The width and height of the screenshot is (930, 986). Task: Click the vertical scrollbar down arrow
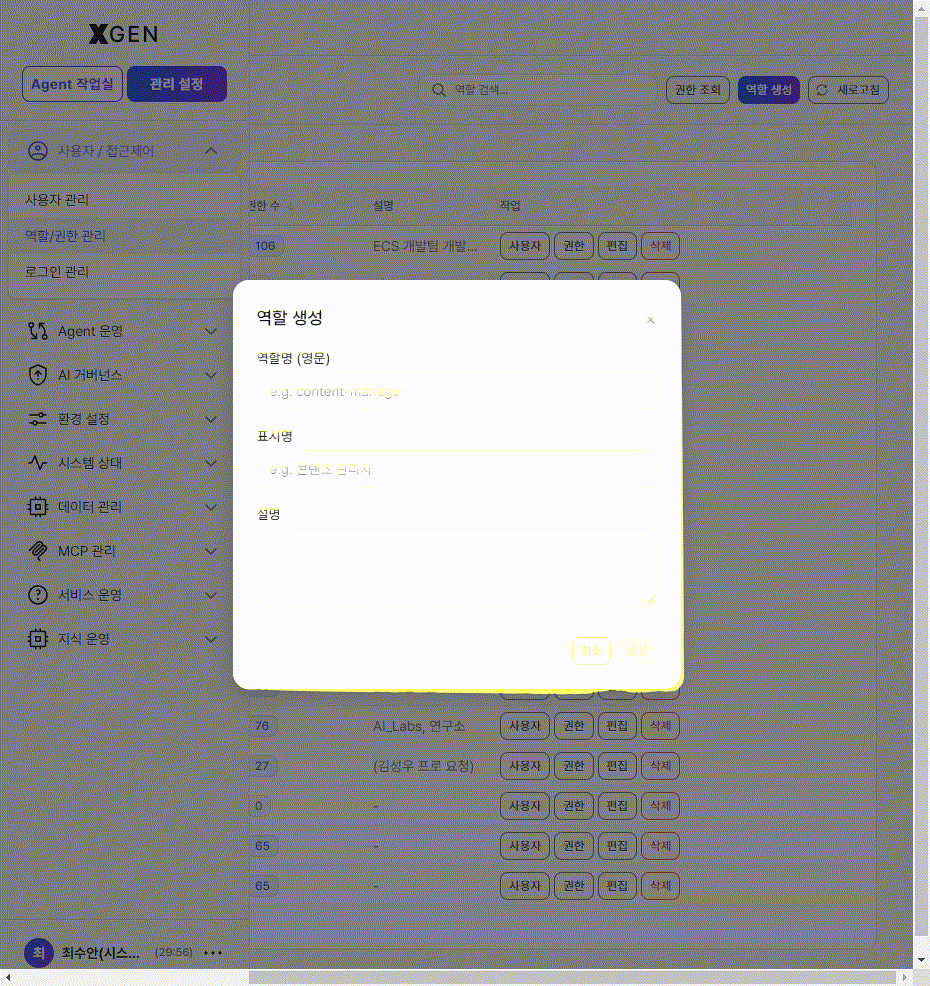click(921, 961)
